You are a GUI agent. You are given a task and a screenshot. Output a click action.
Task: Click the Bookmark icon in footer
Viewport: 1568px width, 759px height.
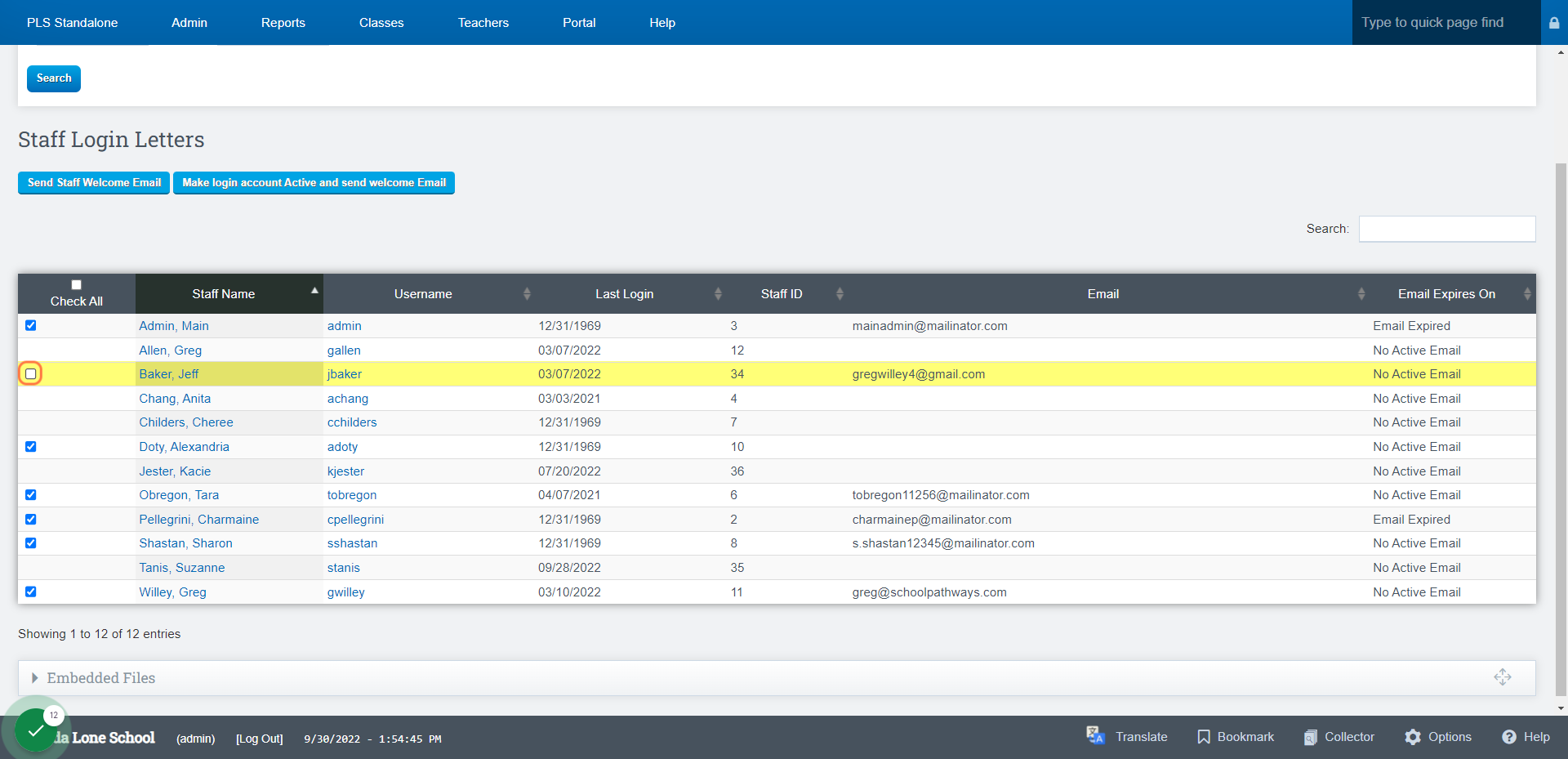pyautogui.click(x=1203, y=737)
